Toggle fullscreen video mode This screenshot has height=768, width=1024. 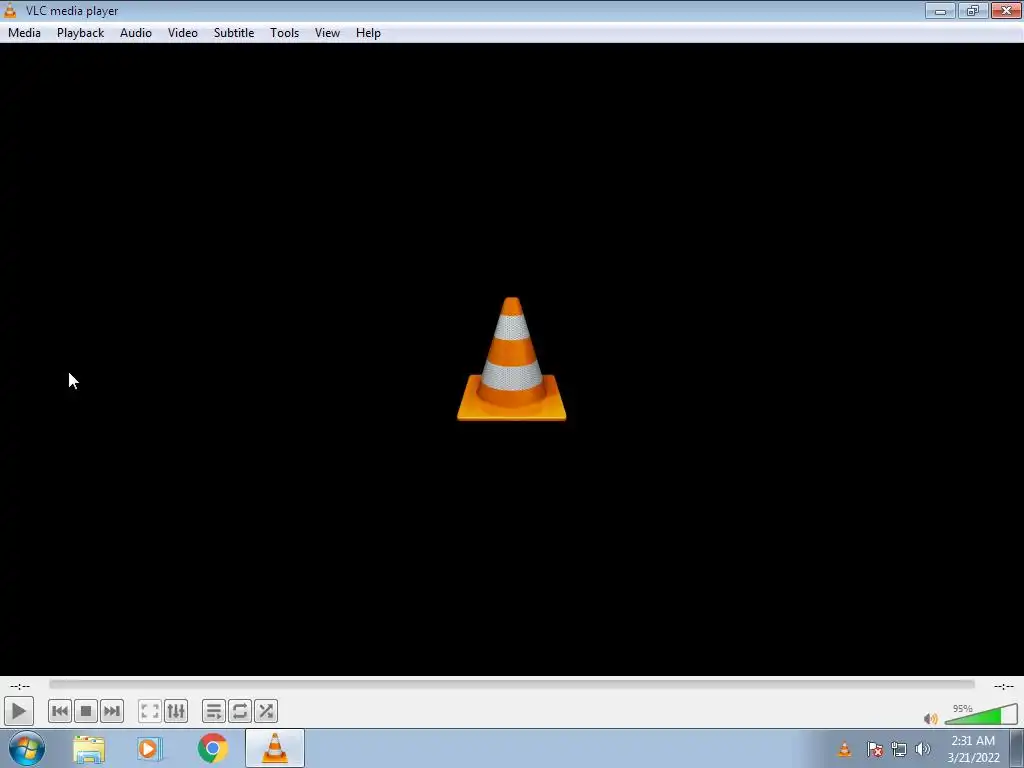(150, 711)
